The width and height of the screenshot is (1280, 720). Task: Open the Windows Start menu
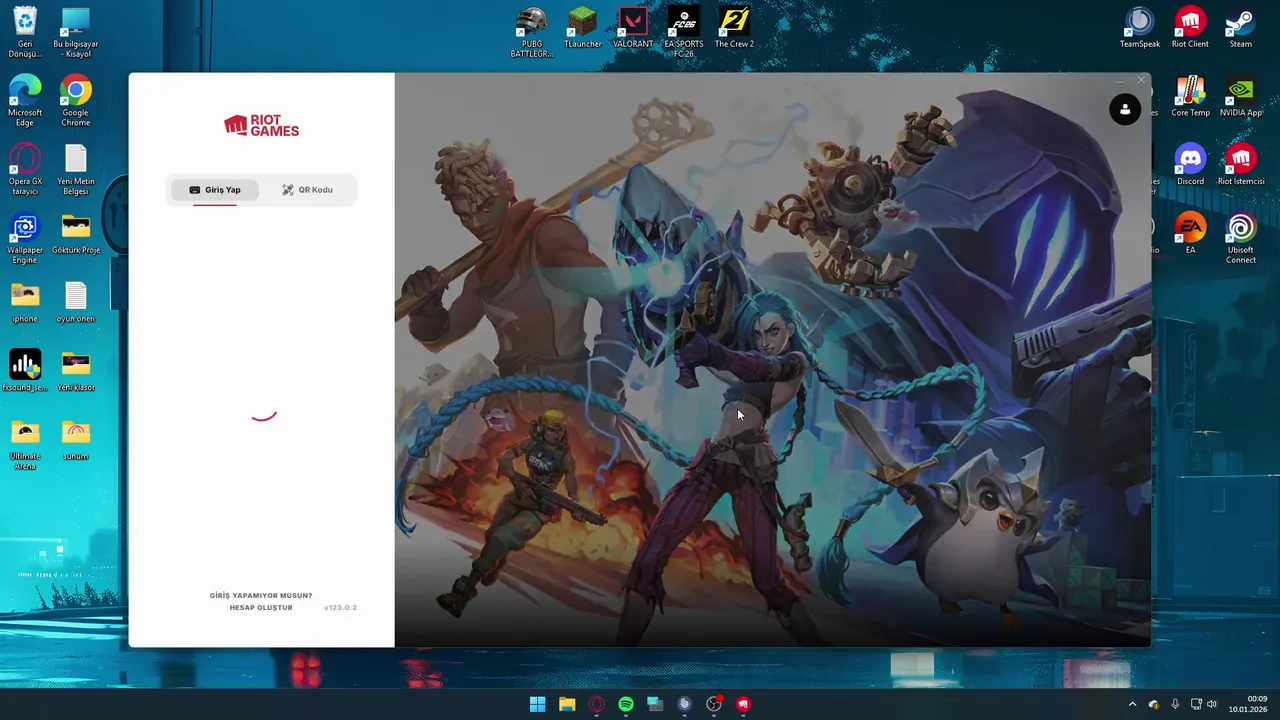[537, 704]
